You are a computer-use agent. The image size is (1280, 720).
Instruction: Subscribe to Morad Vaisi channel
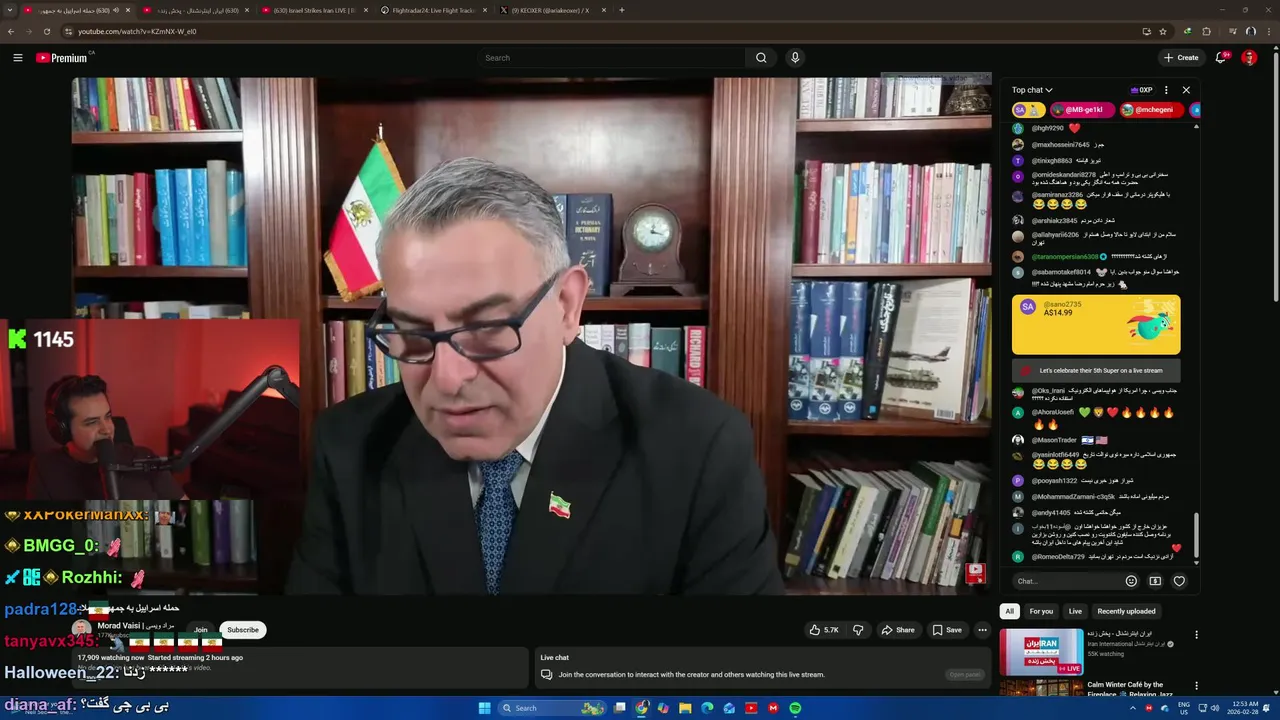242,630
